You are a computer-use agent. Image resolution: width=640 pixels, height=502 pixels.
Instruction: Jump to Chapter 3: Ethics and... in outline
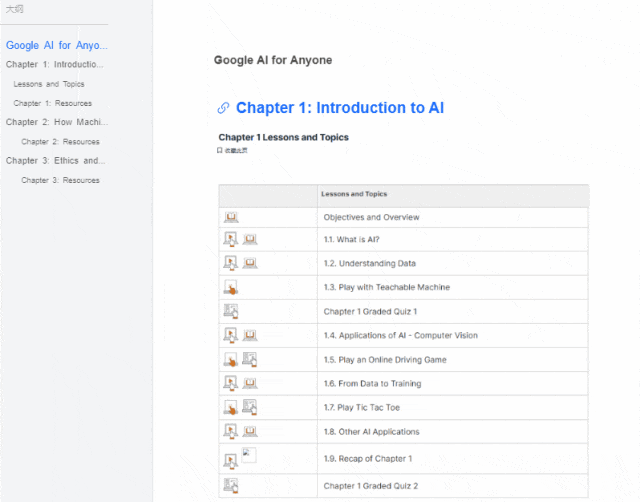pyautogui.click(x=56, y=160)
